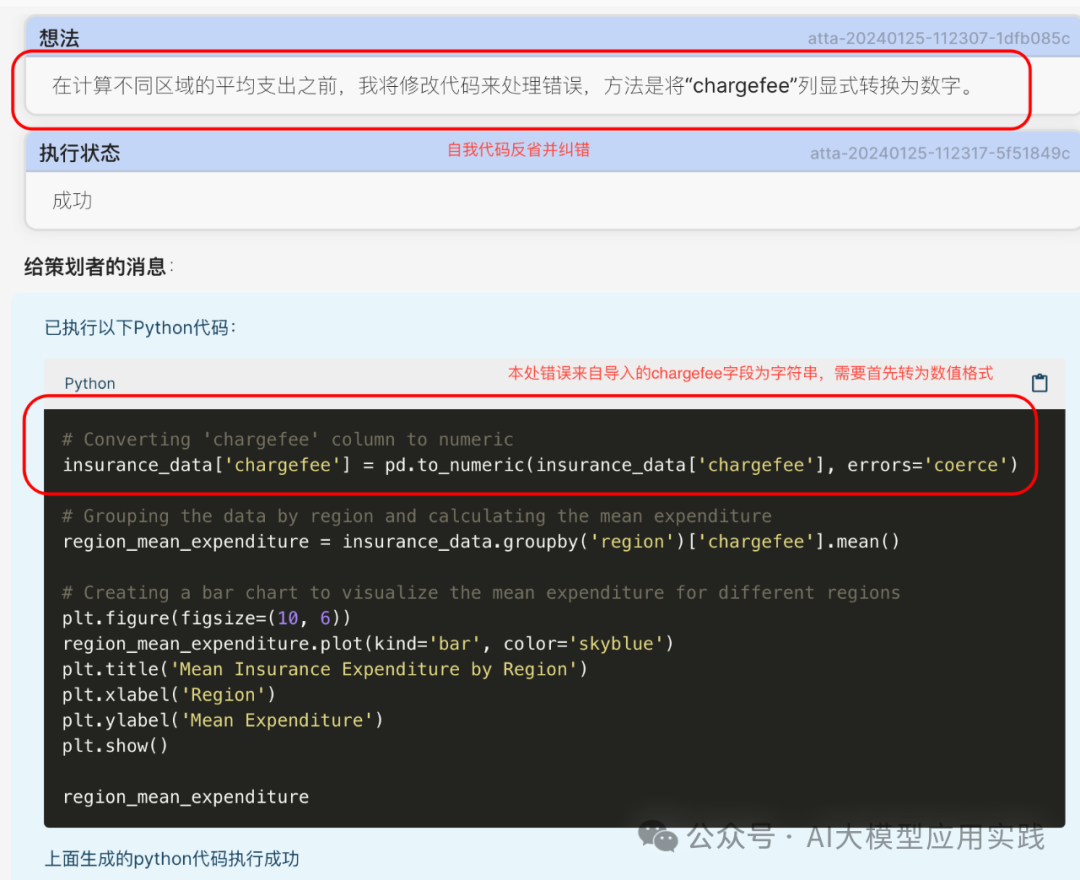This screenshot has width=1080, height=880.
Task: Click the 给策划者的消息 heading
Action: (x=96, y=266)
